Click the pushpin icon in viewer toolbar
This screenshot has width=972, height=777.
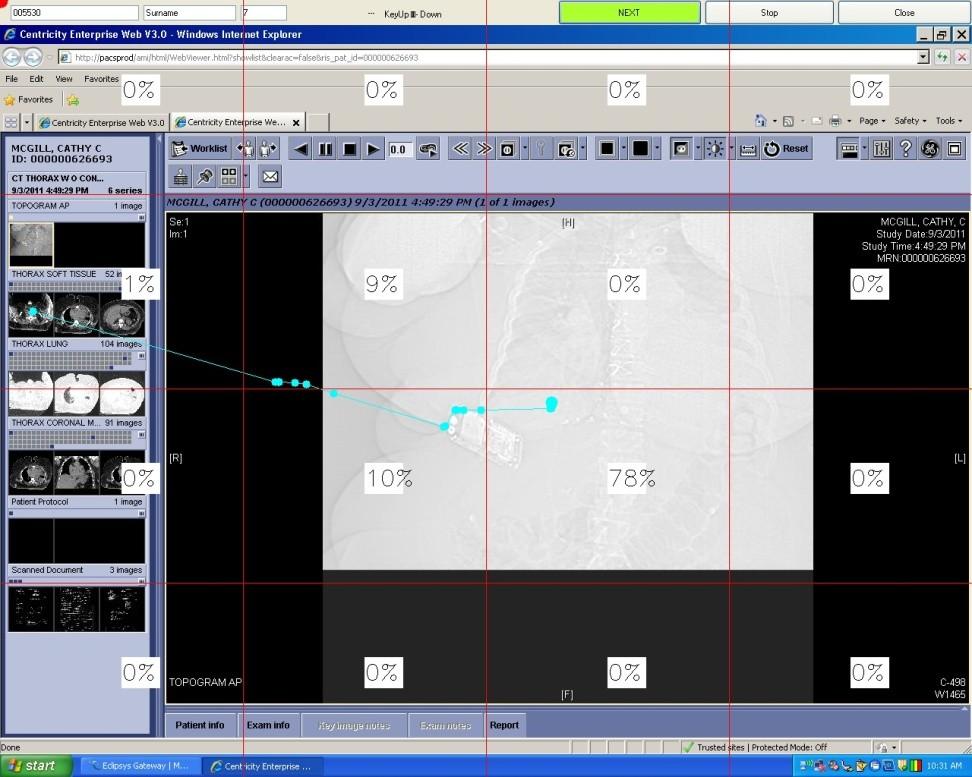pyautogui.click(x=205, y=177)
